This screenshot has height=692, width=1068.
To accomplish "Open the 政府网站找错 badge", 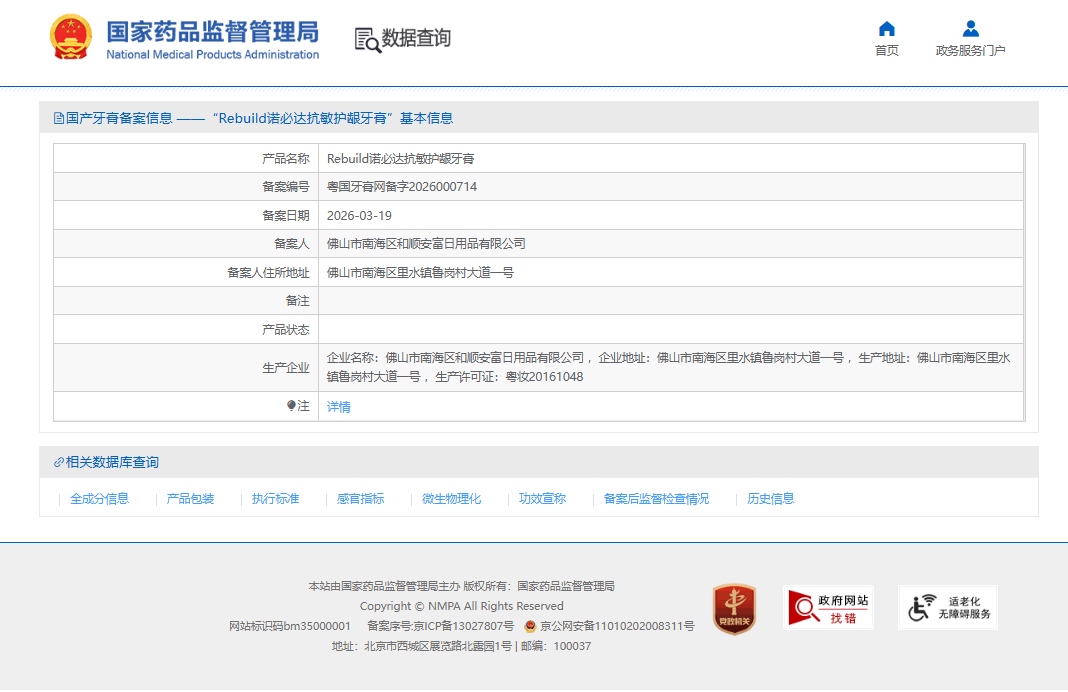I will point(828,608).
